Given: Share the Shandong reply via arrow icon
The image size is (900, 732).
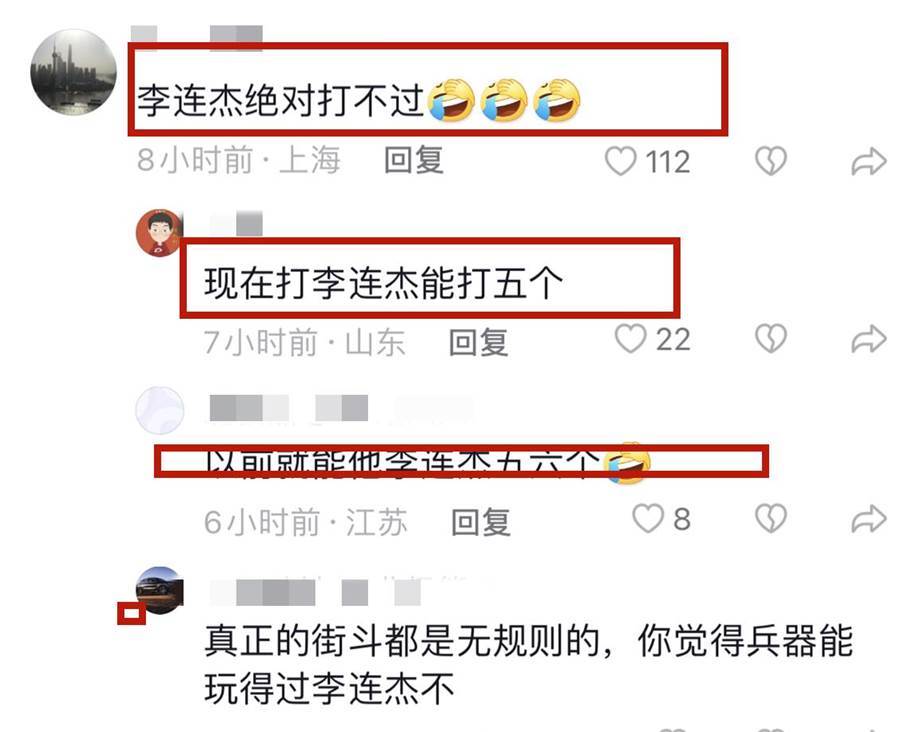Looking at the screenshot, I should pyautogui.click(x=868, y=339).
